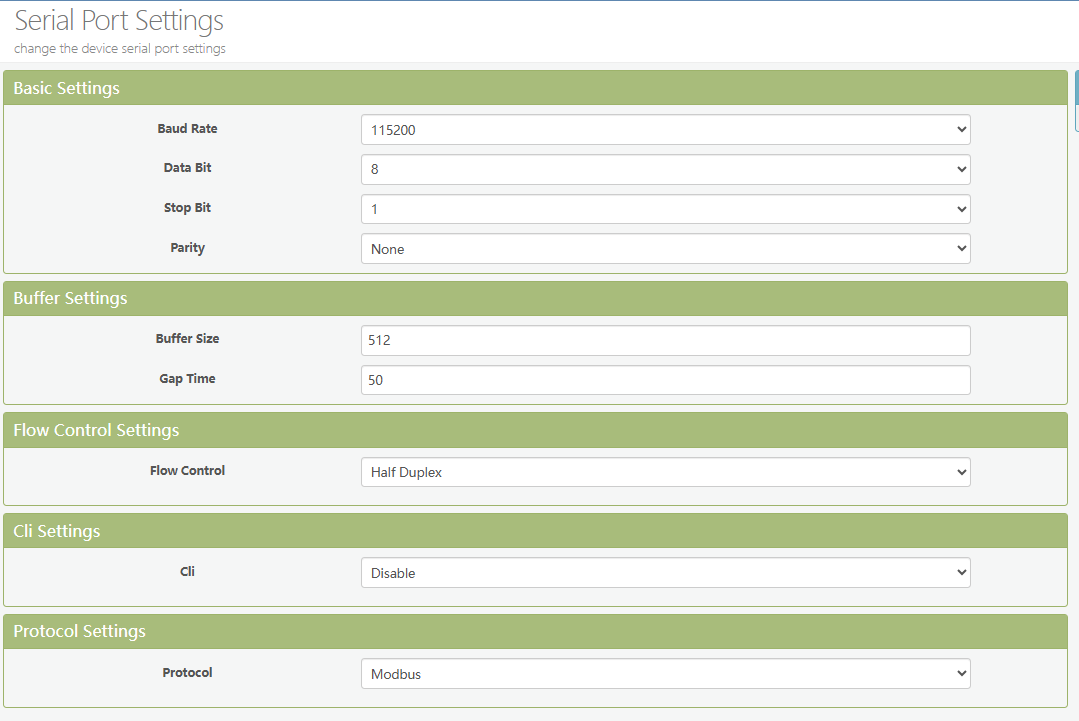
Task: Select the Protocol Settings header bar
Action: (x=79, y=631)
